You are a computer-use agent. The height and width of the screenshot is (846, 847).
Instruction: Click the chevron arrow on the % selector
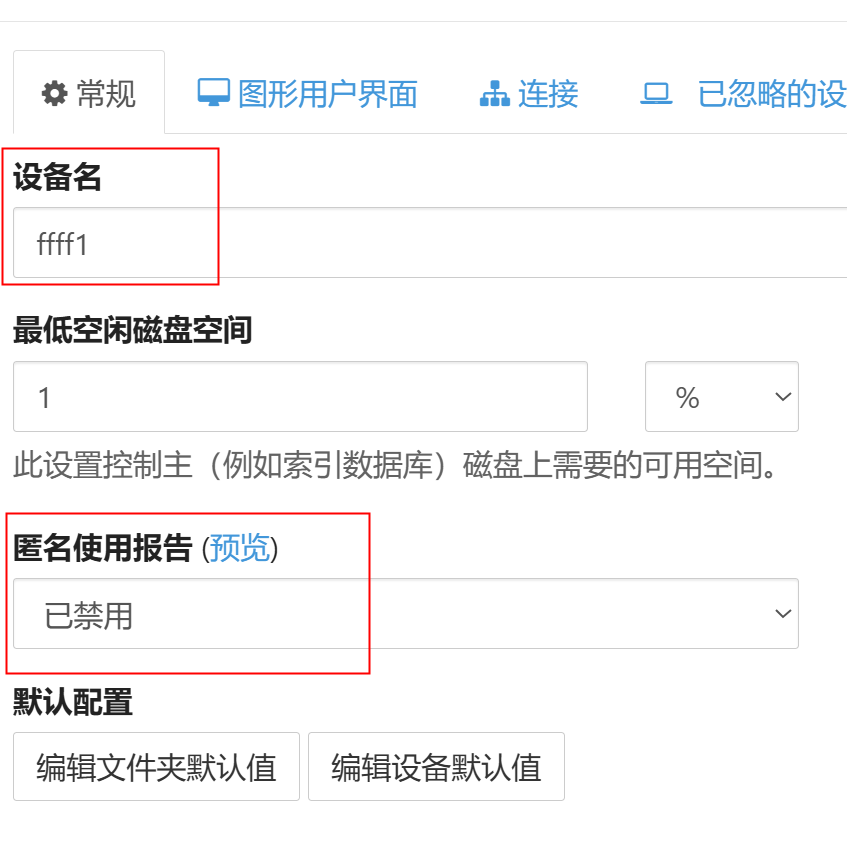[783, 397]
